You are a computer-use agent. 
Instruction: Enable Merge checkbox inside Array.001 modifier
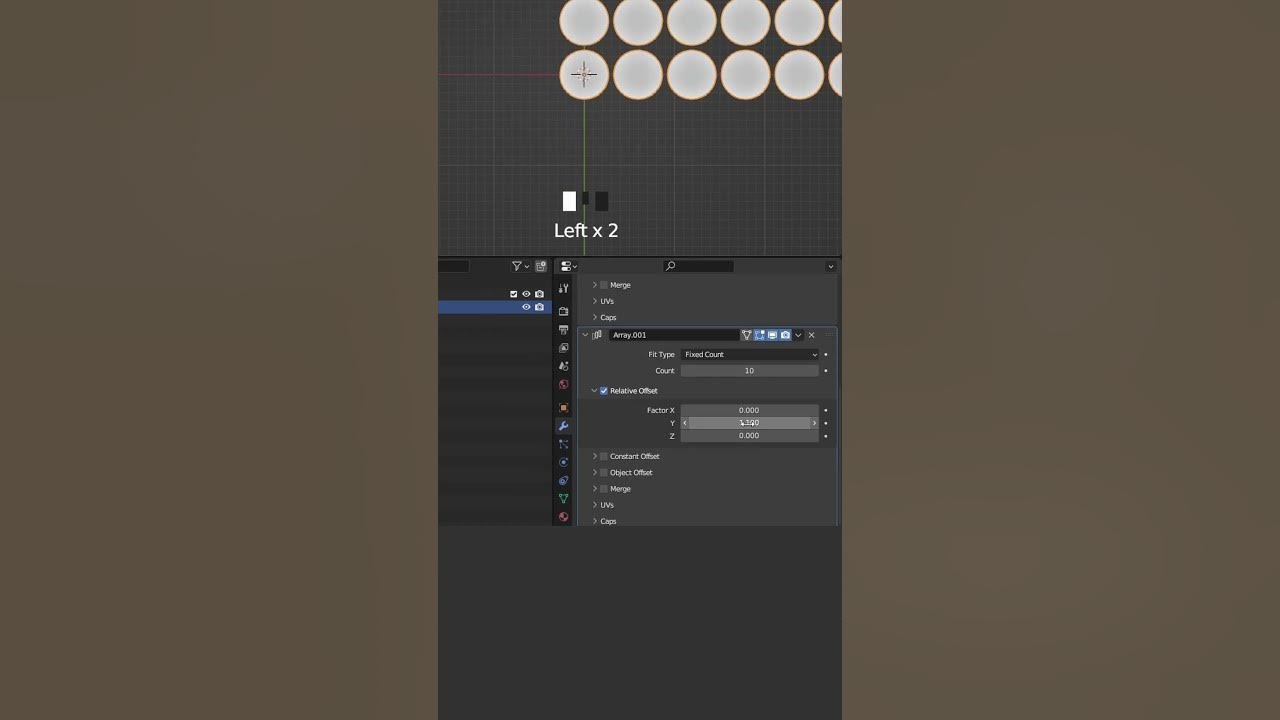click(x=604, y=489)
